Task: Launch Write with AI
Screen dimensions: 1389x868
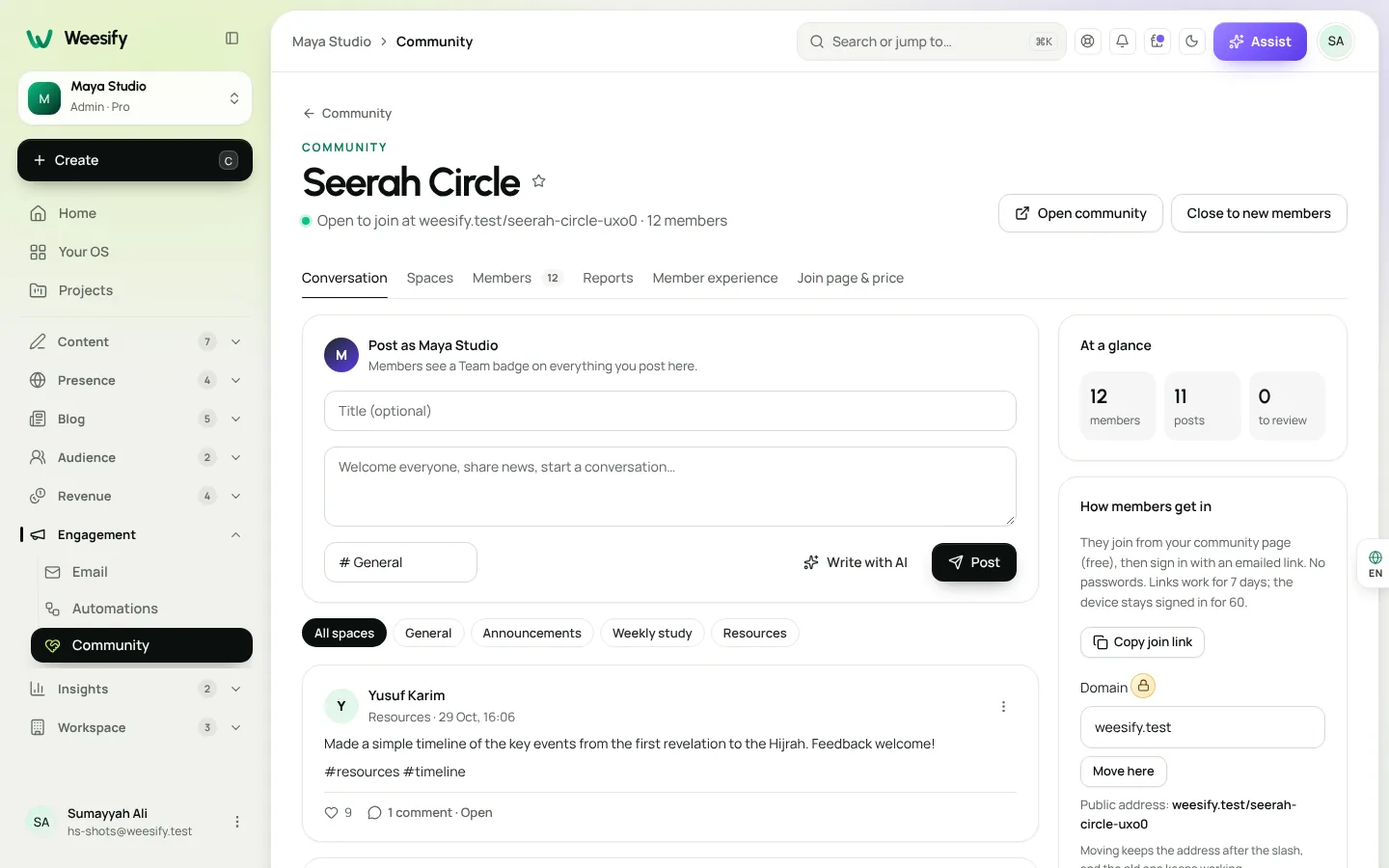Action: coord(856,562)
